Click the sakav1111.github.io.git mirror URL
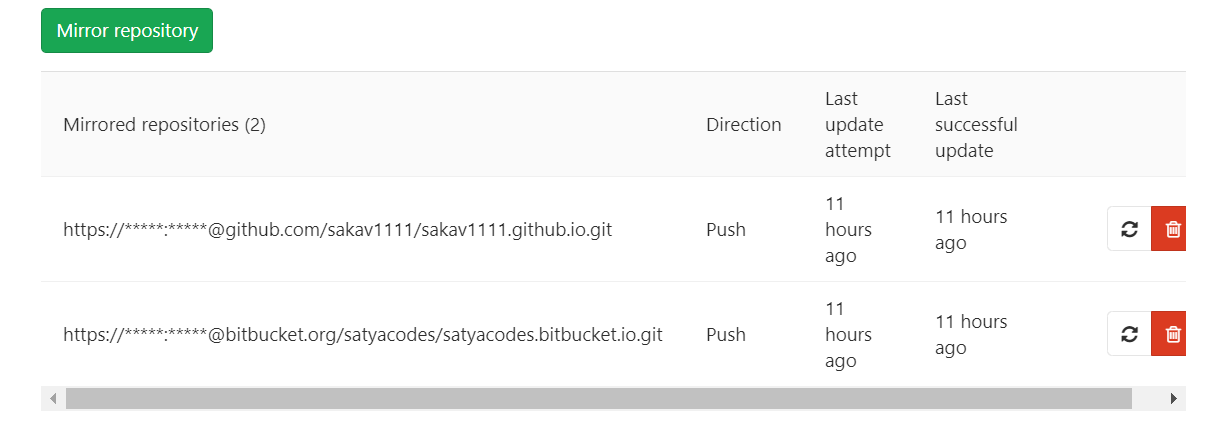Viewport: 1216px width, 431px height. [x=337, y=230]
